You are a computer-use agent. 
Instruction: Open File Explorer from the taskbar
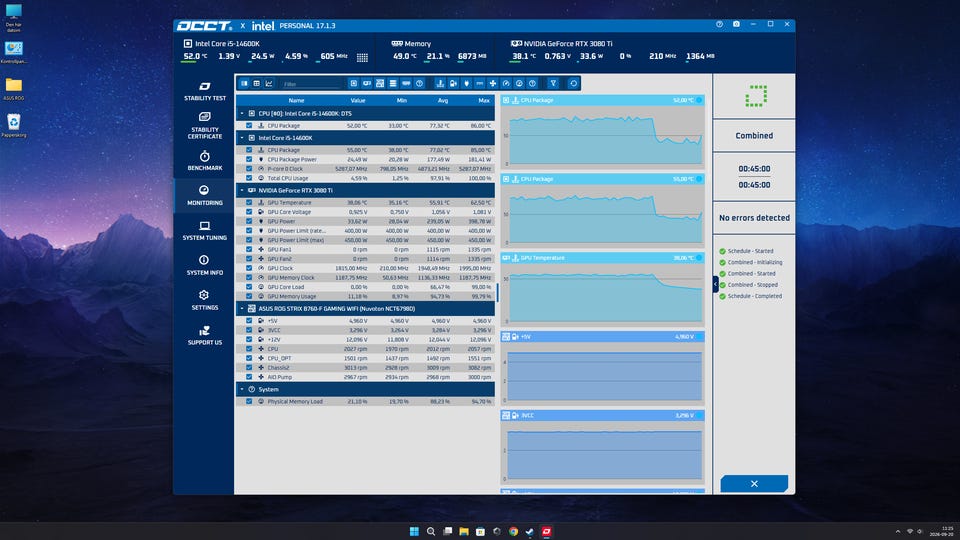(463, 531)
